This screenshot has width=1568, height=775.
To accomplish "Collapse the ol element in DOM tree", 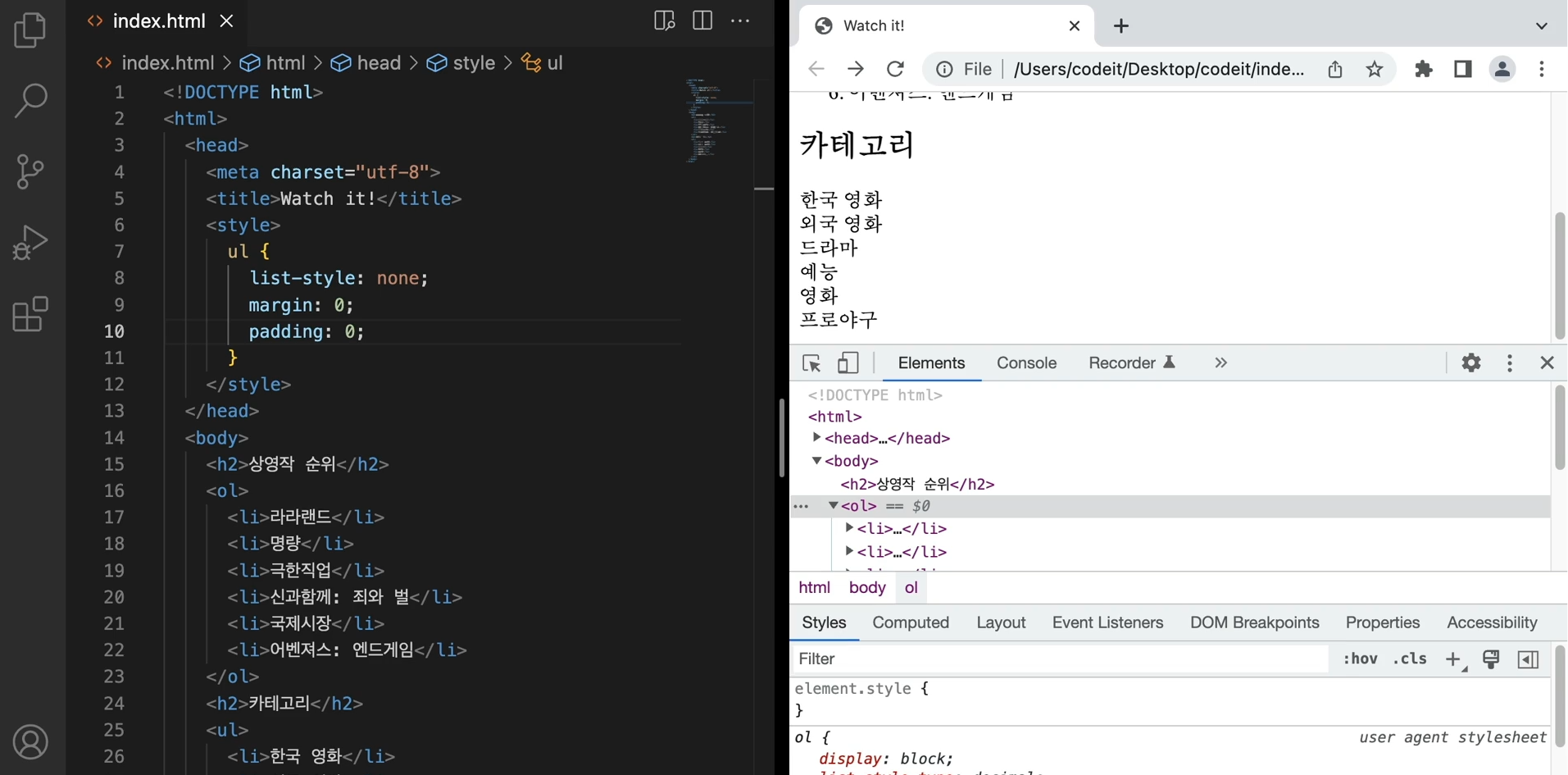I will pos(833,506).
